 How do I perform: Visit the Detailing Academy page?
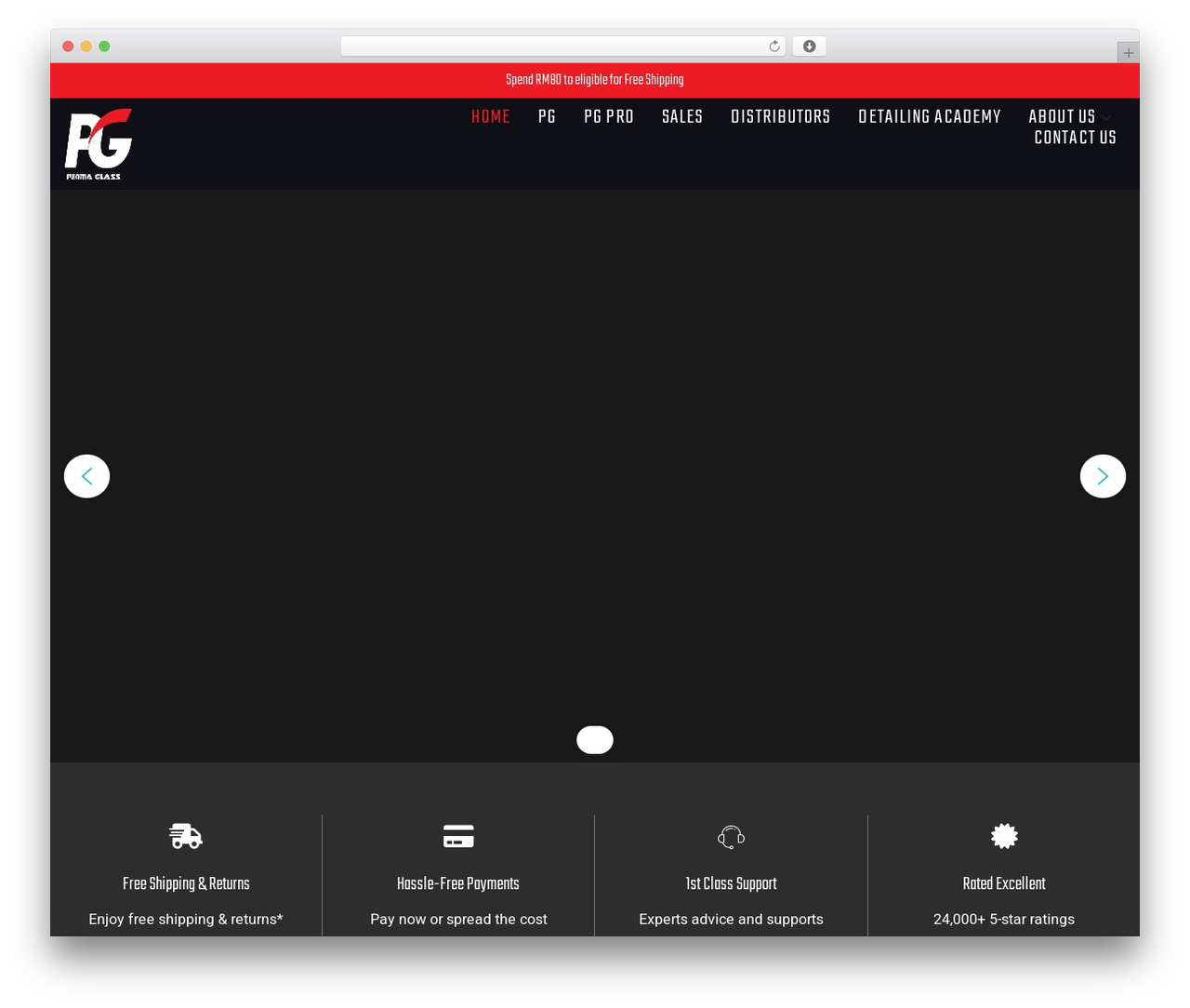(x=930, y=116)
